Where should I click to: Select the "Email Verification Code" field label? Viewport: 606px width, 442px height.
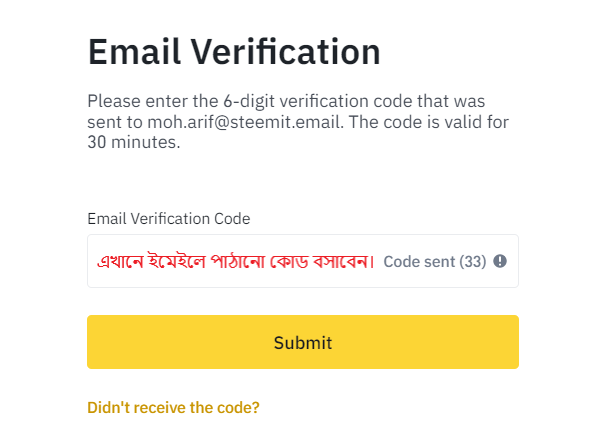coord(169,219)
